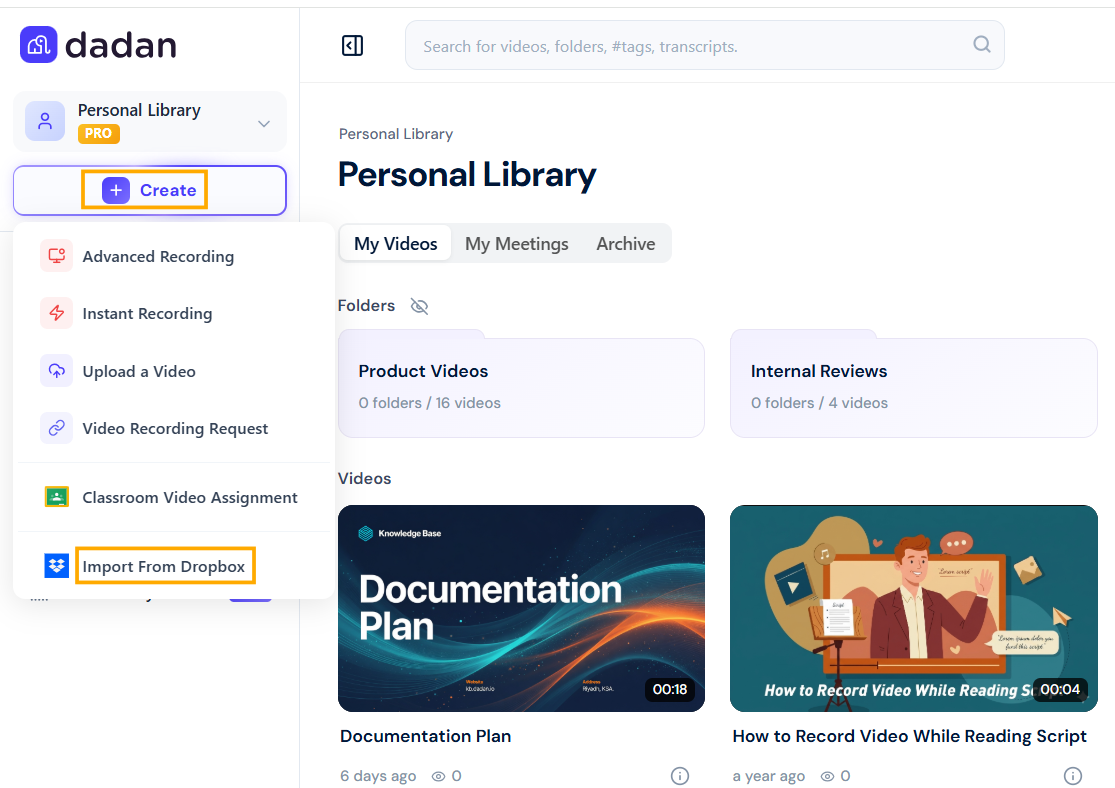
Task: Click the Advanced Recording screen icon
Action: pyautogui.click(x=56, y=256)
